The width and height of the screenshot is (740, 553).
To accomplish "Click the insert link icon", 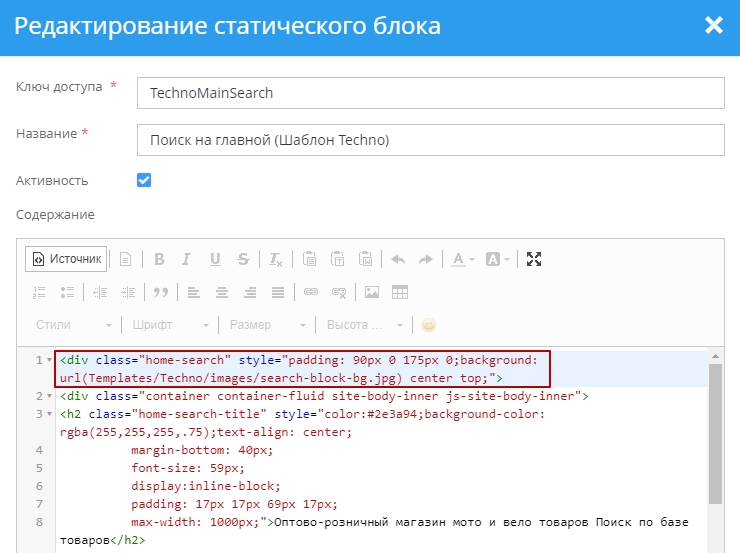I will click(x=311, y=293).
